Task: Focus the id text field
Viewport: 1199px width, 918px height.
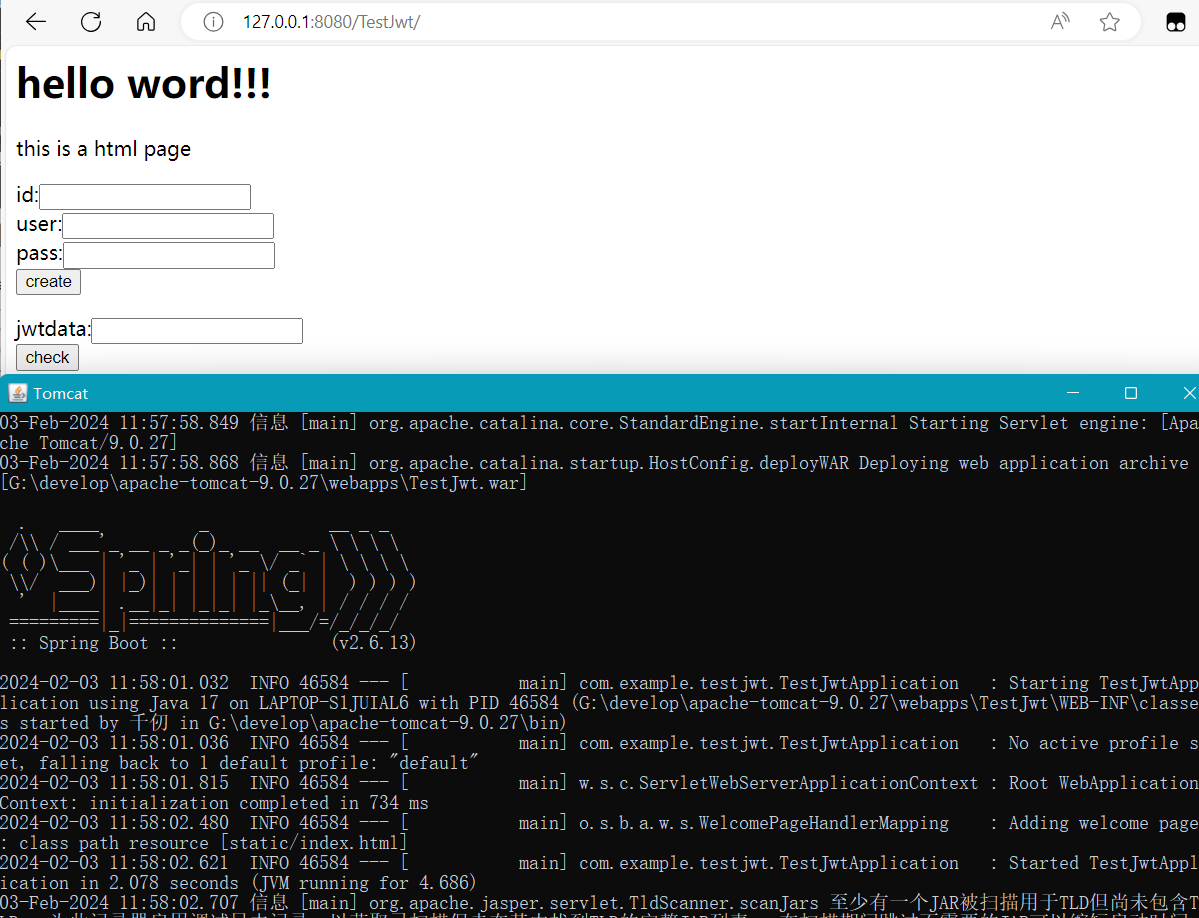Action: pos(144,197)
